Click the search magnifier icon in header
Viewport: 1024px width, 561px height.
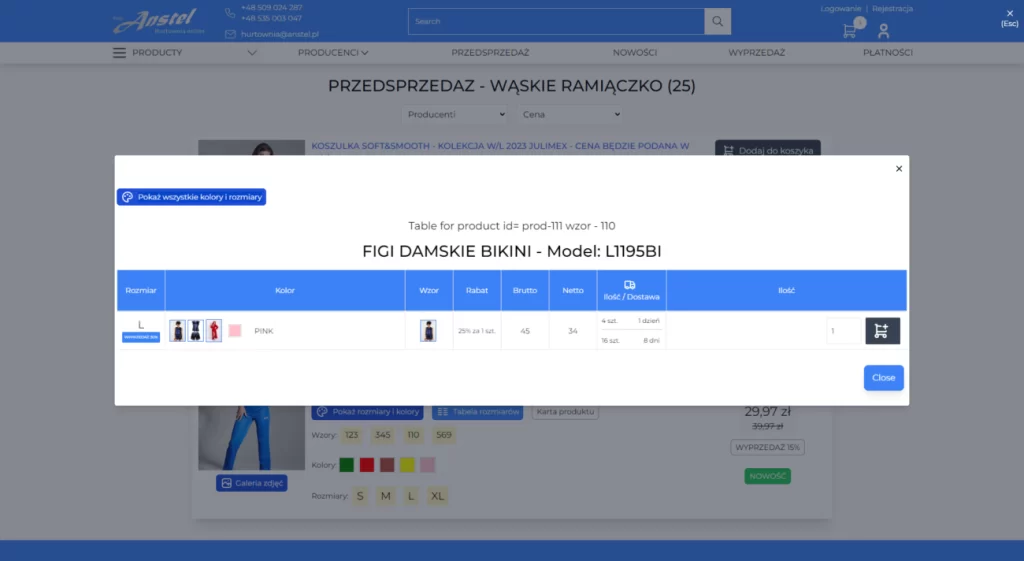tap(718, 22)
